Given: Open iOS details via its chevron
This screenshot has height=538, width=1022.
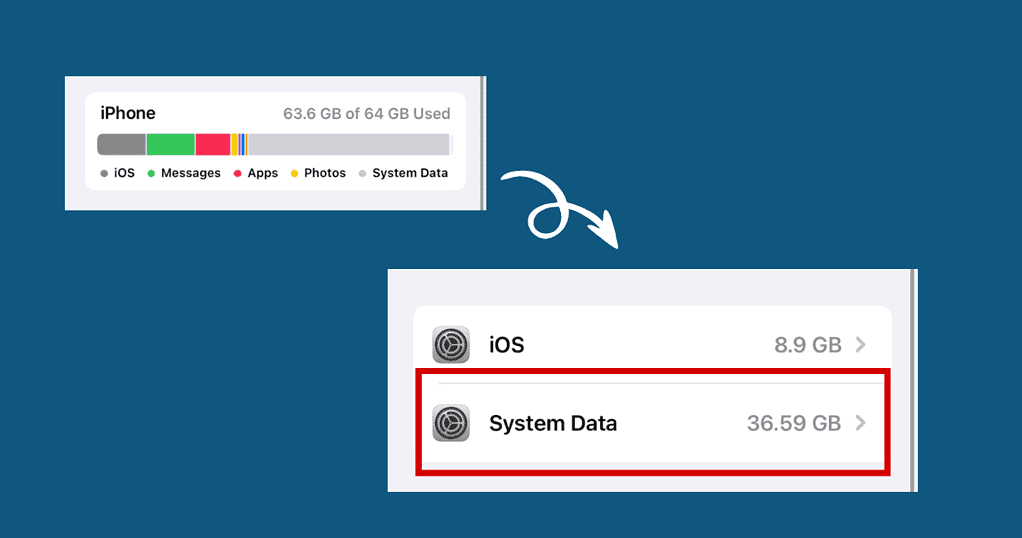Looking at the screenshot, I should (860, 345).
